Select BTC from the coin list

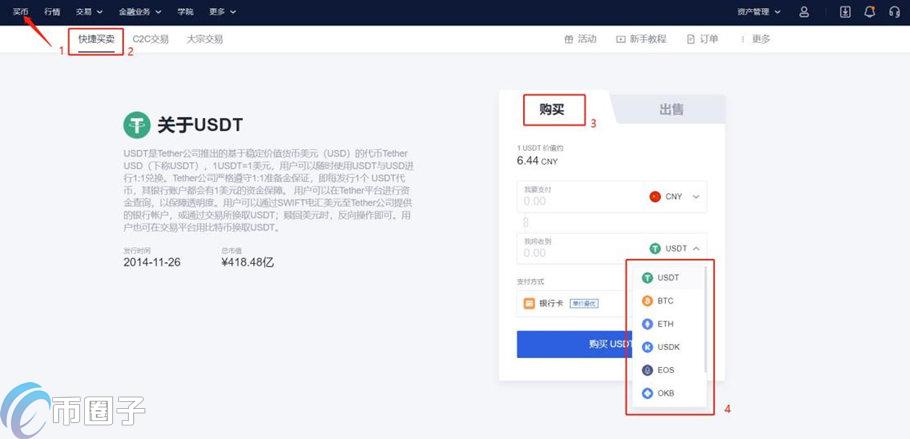[x=665, y=300]
